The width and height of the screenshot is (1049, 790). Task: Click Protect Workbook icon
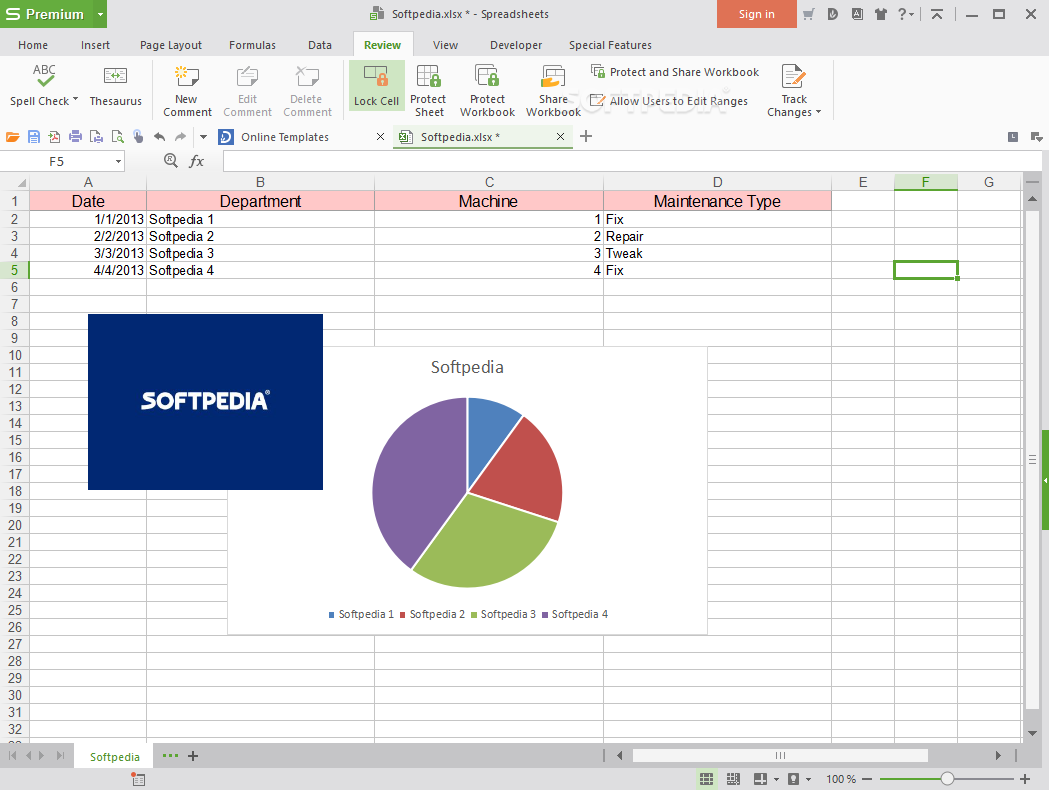(486, 76)
